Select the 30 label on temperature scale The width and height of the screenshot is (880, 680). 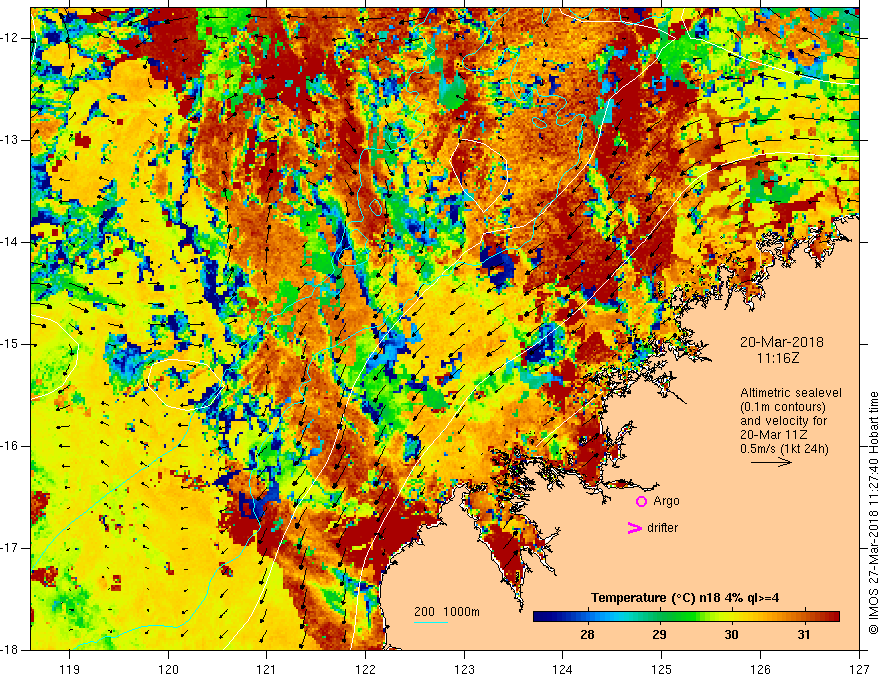(731, 635)
